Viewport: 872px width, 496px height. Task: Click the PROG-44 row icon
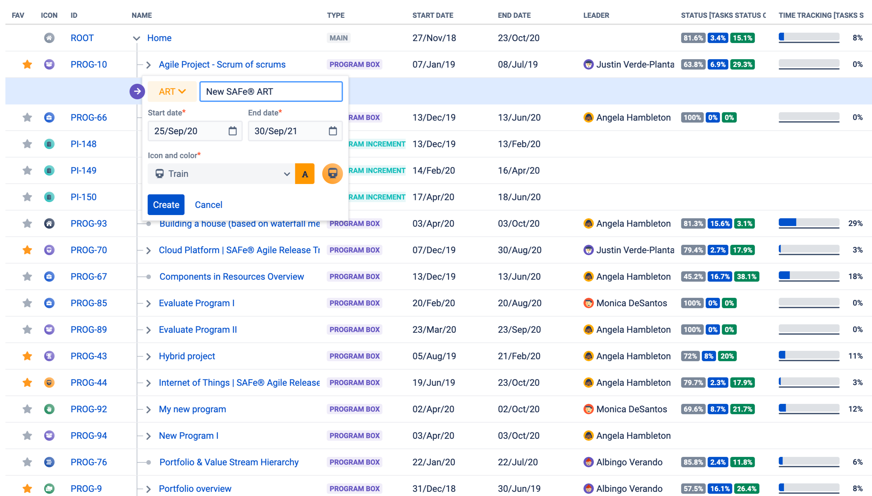tap(49, 383)
